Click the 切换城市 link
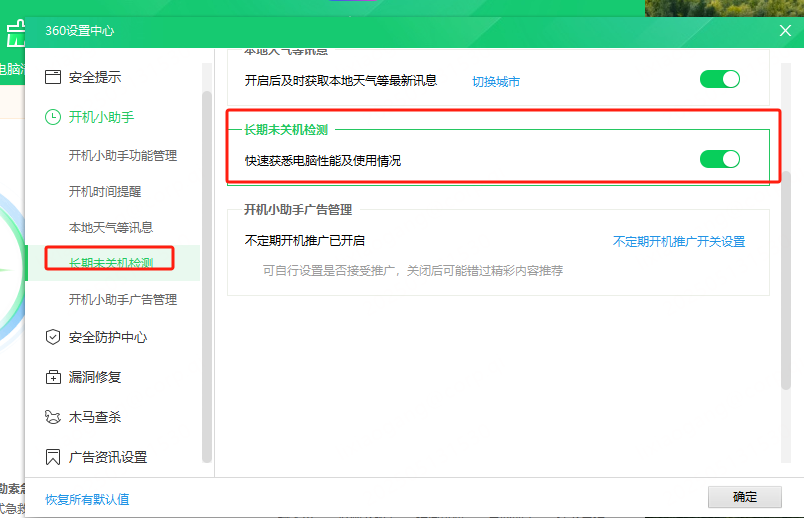This screenshot has height=518, width=804. 496,81
